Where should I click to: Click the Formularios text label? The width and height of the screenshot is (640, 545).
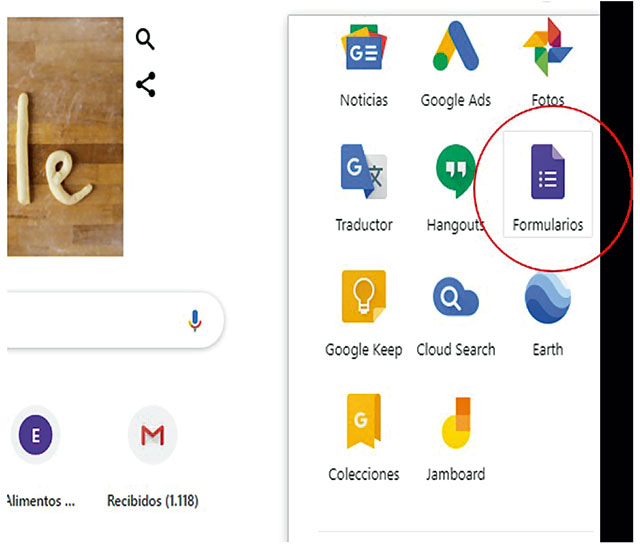click(x=547, y=225)
